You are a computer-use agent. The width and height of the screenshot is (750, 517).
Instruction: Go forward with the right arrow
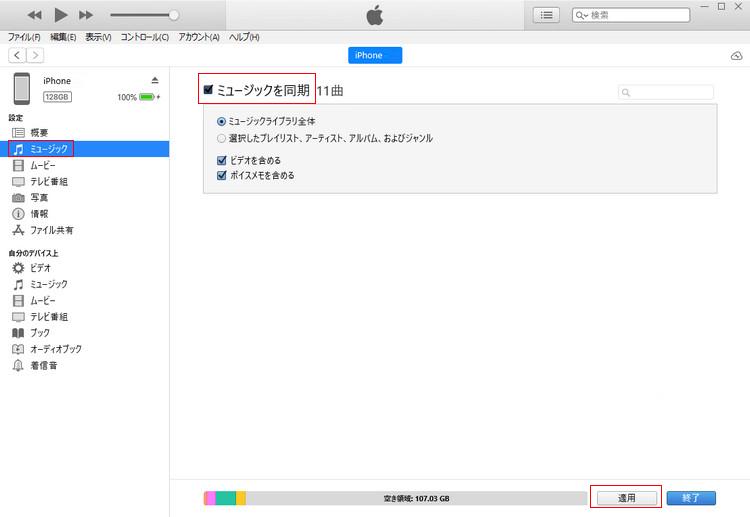[x=35, y=55]
